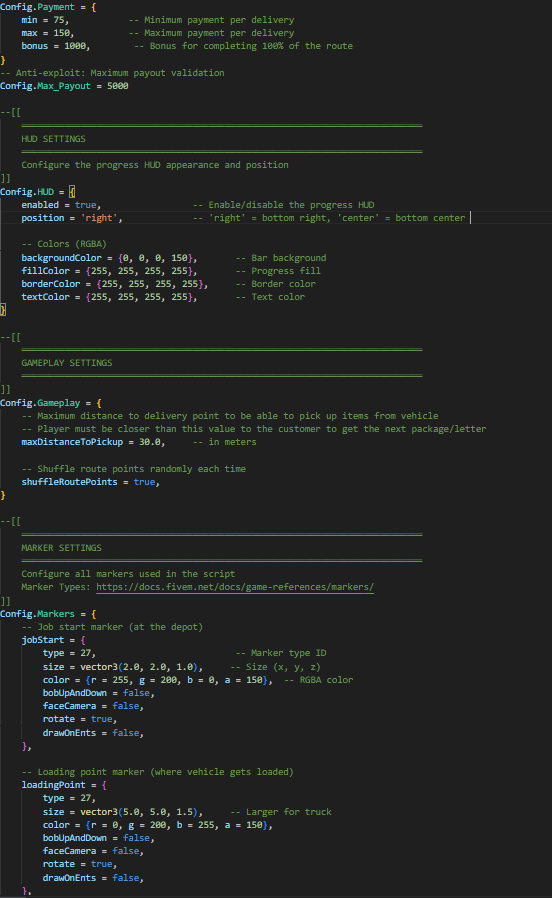Image resolution: width=552 pixels, height=898 pixels.
Task: Click the "Config.Markers = {" line
Action: pos(48,614)
